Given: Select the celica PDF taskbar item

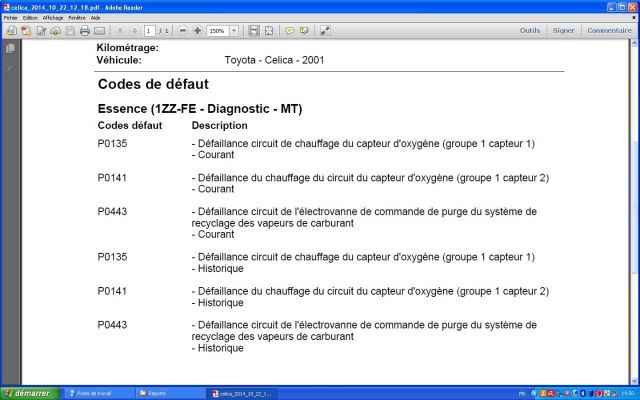Looking at the screenshot, I should pyautogui.click(x=243, y=393).
